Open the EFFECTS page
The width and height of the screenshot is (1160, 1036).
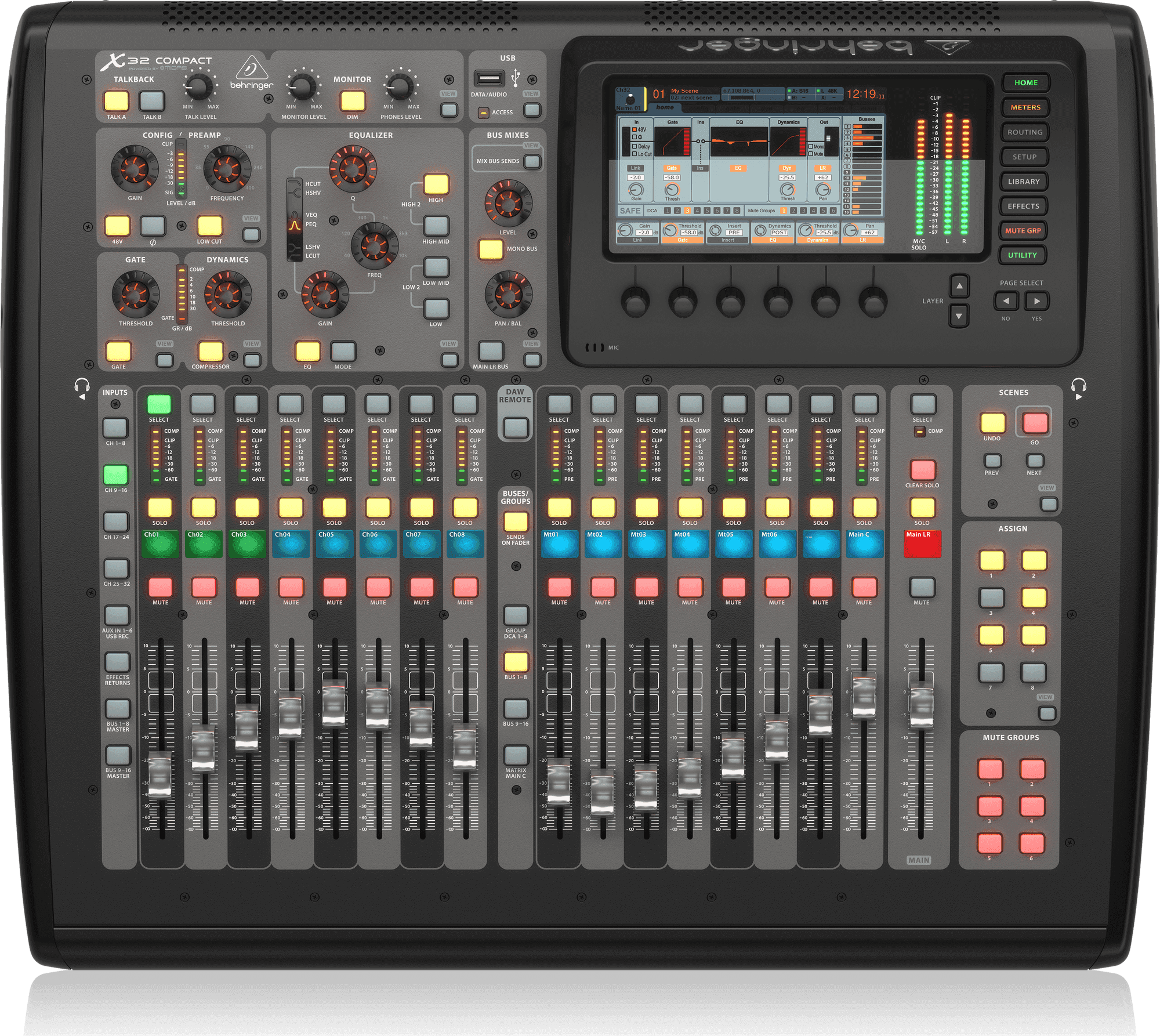pos(1023,206)
